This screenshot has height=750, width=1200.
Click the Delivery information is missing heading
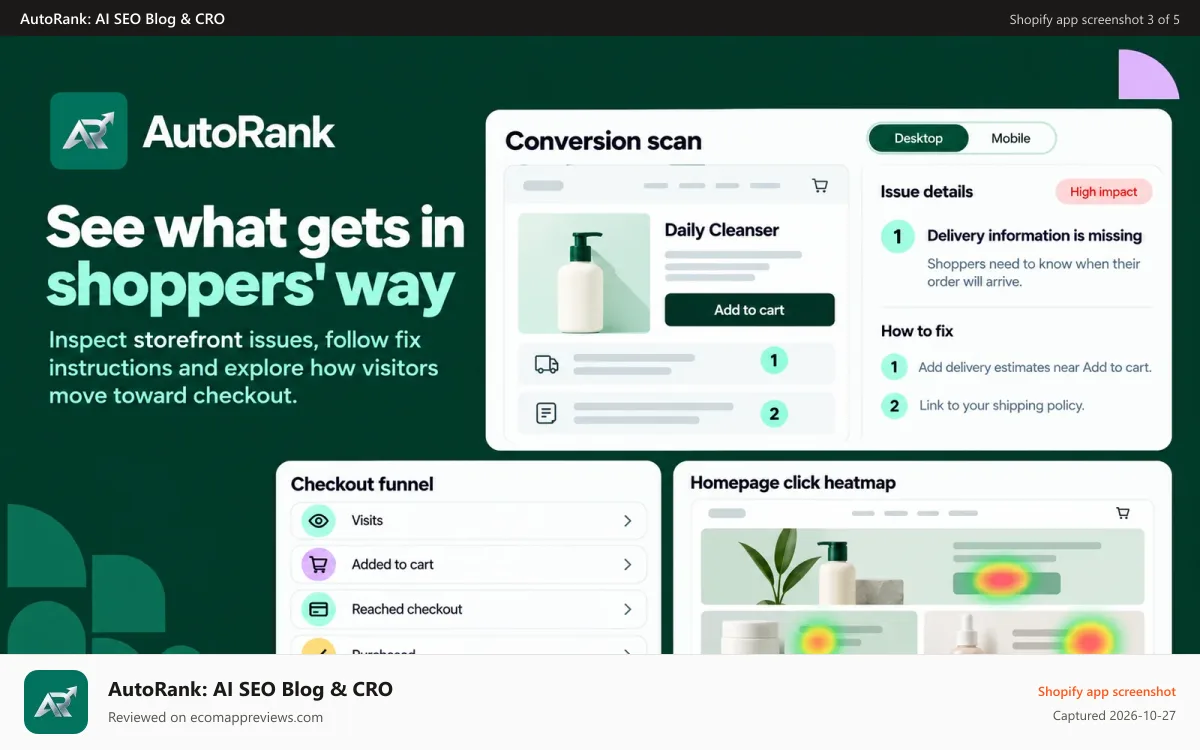pyautogui.click(x=1034, y=236)
